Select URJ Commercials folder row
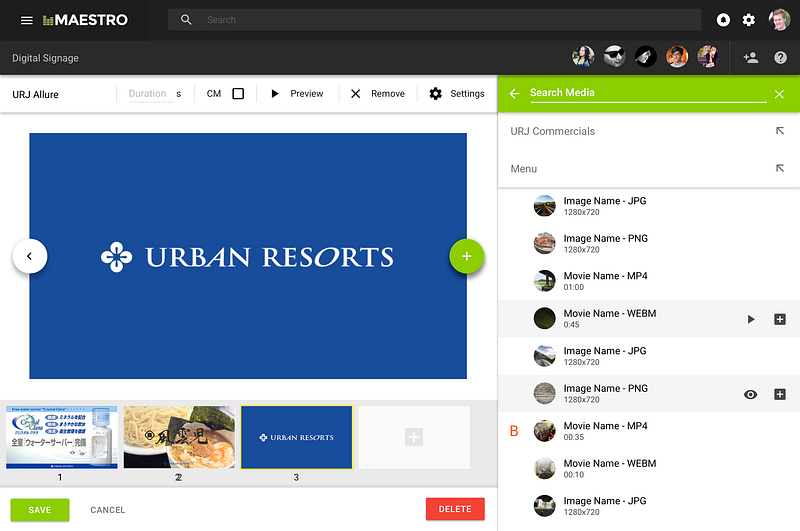The width and height of the screenshot is (800, 531). tap(648, 132)
